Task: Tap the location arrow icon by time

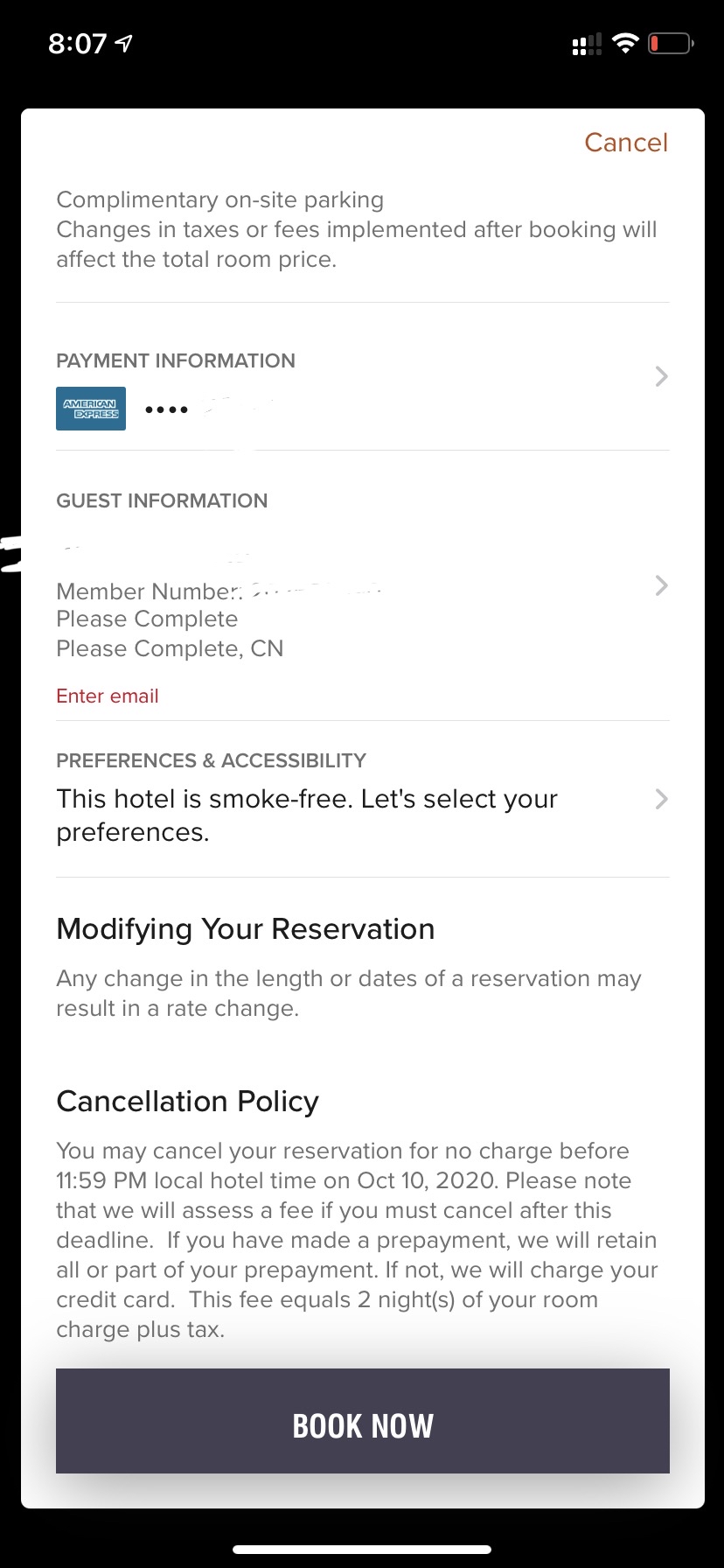Action: [124, 43]
